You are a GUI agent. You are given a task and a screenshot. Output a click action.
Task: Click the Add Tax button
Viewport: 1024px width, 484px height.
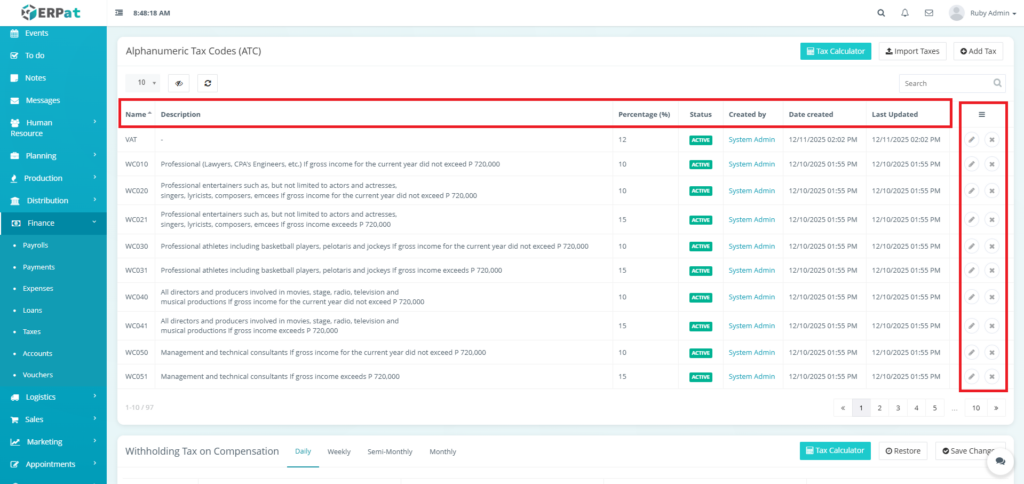pyautogui.click(x=978, y=51)
